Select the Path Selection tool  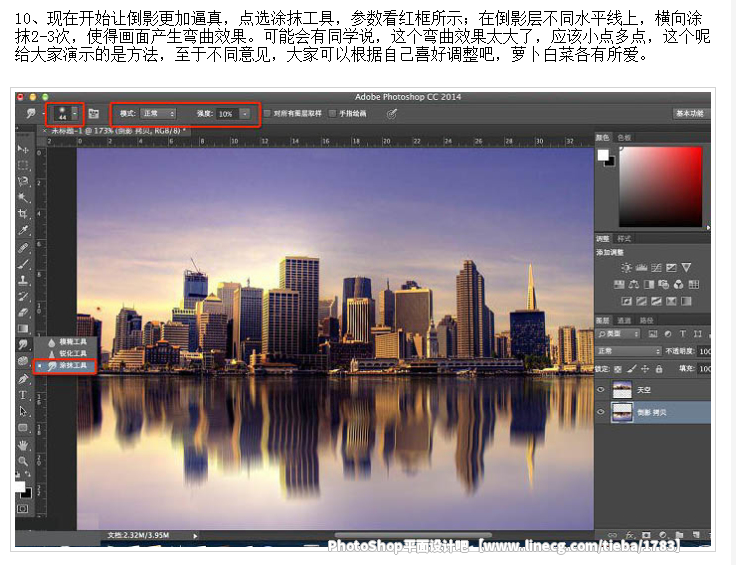pos(23,411)
